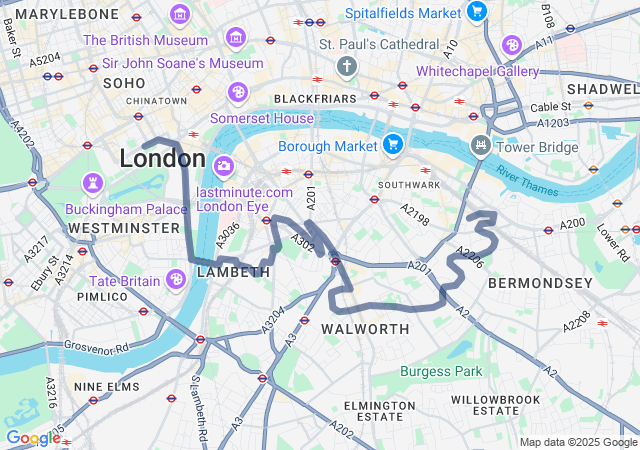Select the Tower Bridge landmark icon
The height and width of the screenshot is (450, 640).
pyautogui.click(x=481, y=146)
